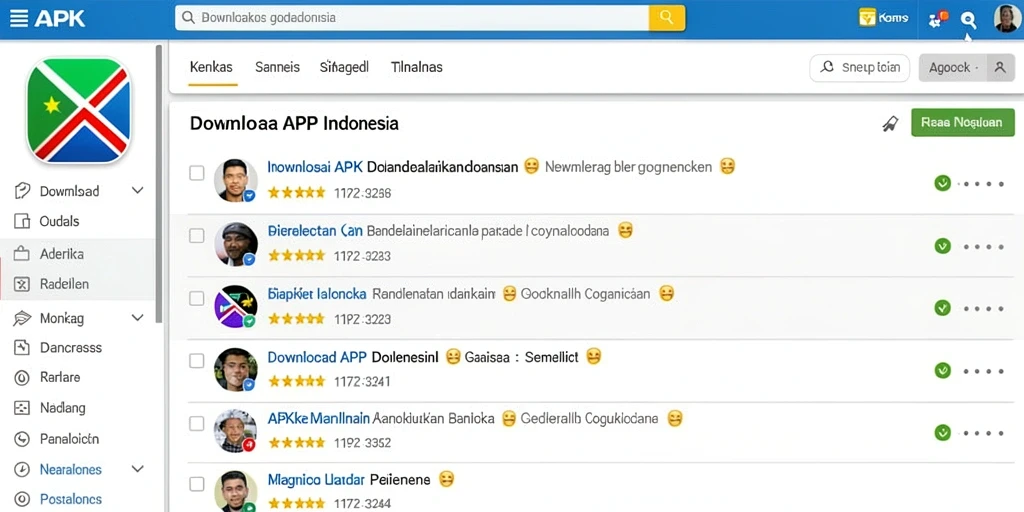Click the Radellen sidebar icon
This screenshot has height=512, width=1024.
click(x=22, y=284)
